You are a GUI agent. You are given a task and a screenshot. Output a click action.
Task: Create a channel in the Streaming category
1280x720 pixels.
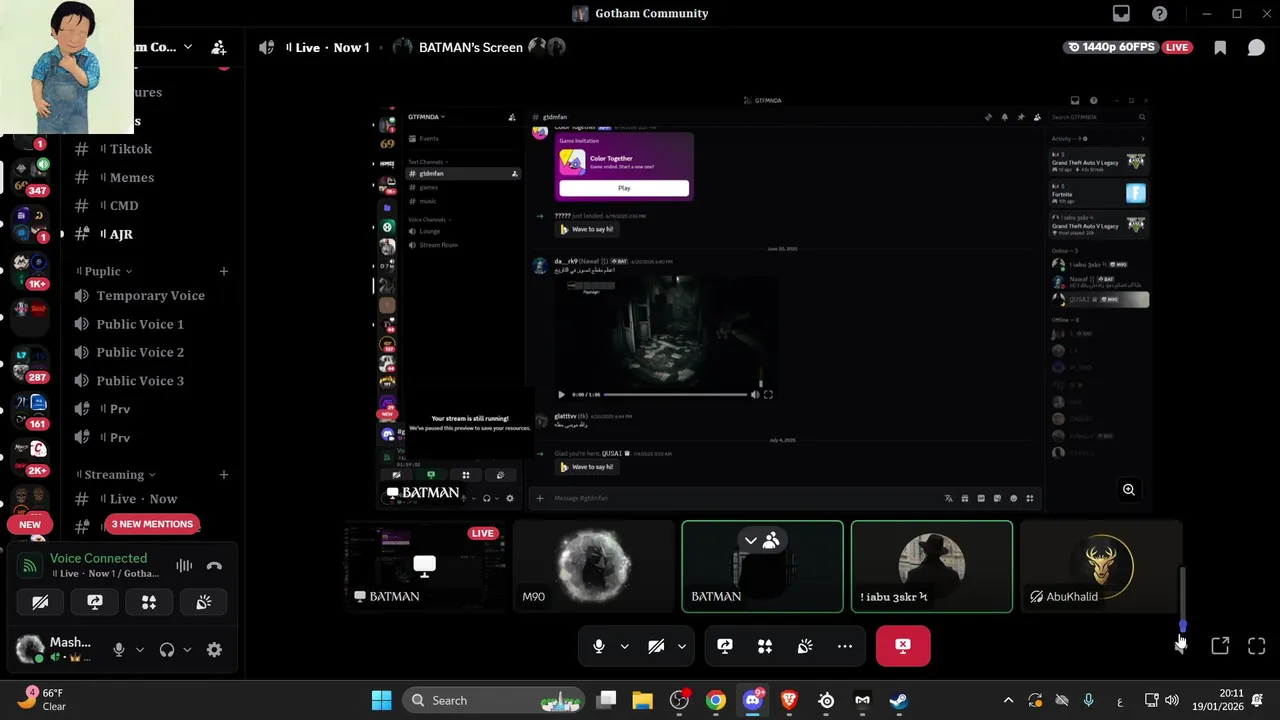(x=224, y=475)
